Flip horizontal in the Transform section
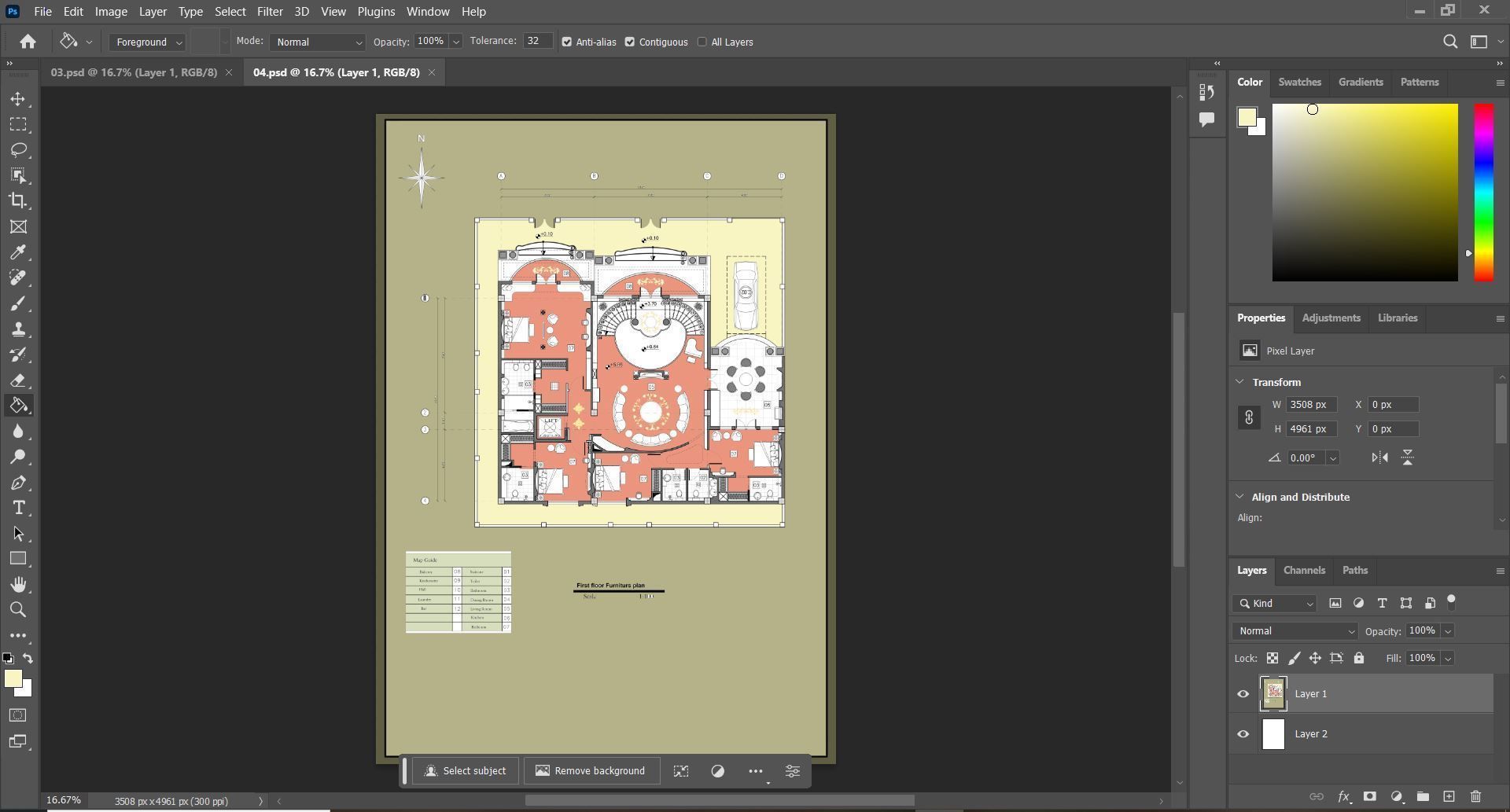 [x=1379, y=457]
